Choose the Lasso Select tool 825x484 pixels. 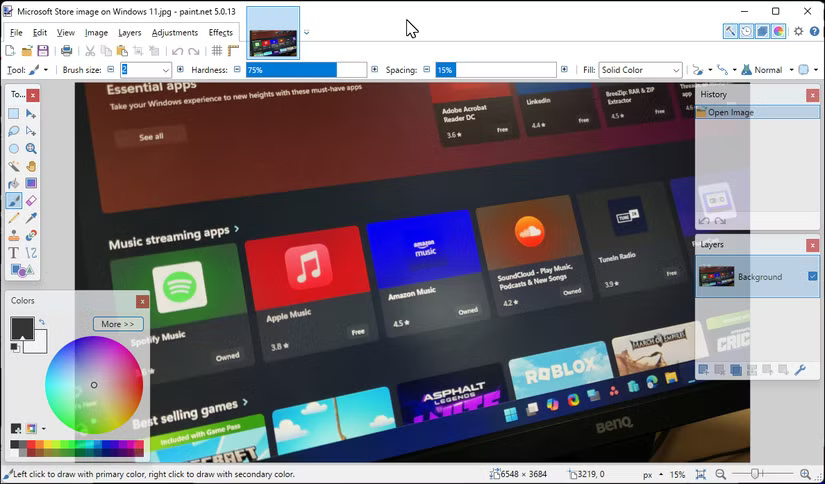pyautogui.click(x=14, y=131)
